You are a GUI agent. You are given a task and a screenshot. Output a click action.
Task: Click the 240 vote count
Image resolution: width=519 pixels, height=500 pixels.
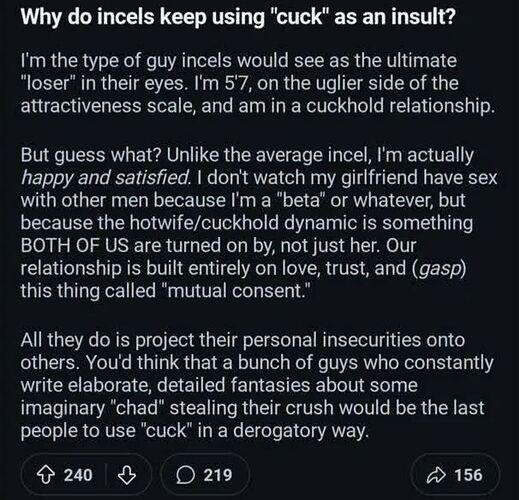(78, 475)
